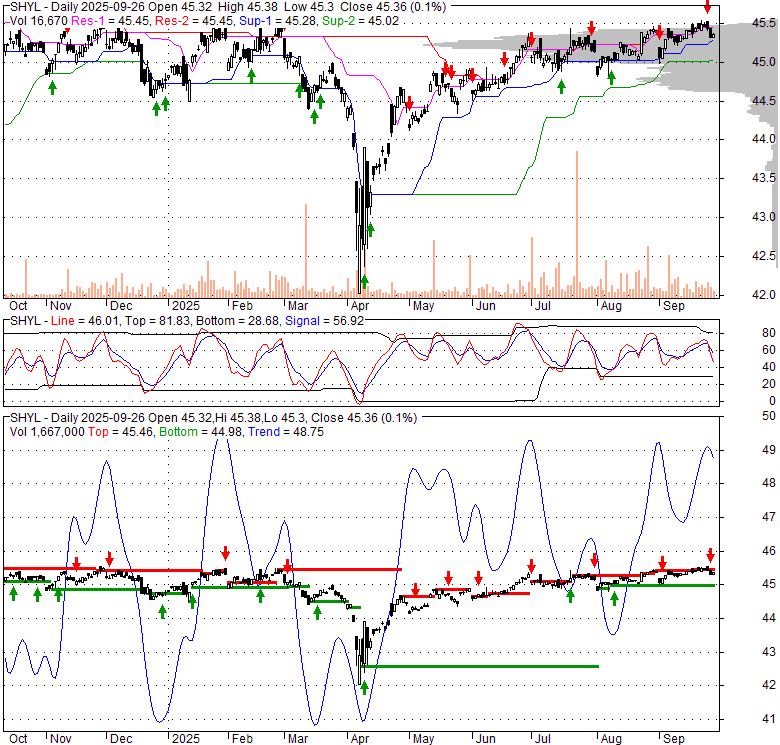Click 'Vol 1,667,000' in the bottom chart header
This screenshot has width=780, height=745.
click(47, 432)
